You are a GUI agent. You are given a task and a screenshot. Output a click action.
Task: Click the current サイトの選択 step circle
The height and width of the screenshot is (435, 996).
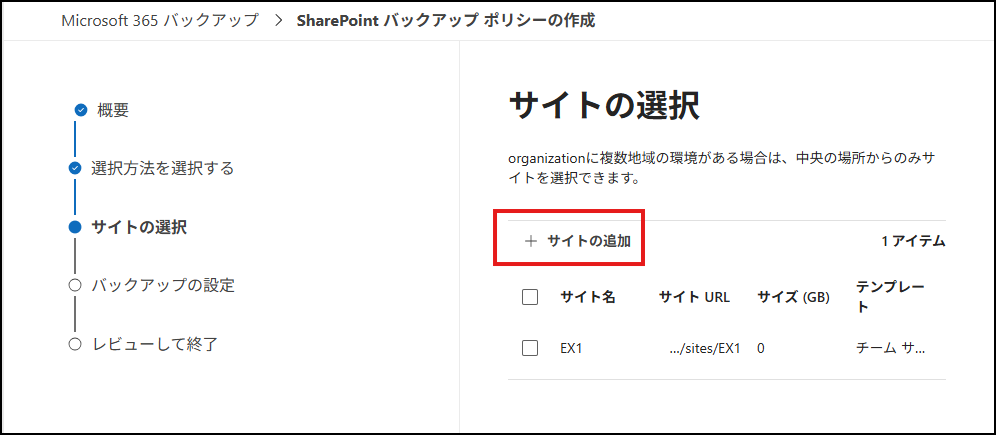(x=75, y=227)
